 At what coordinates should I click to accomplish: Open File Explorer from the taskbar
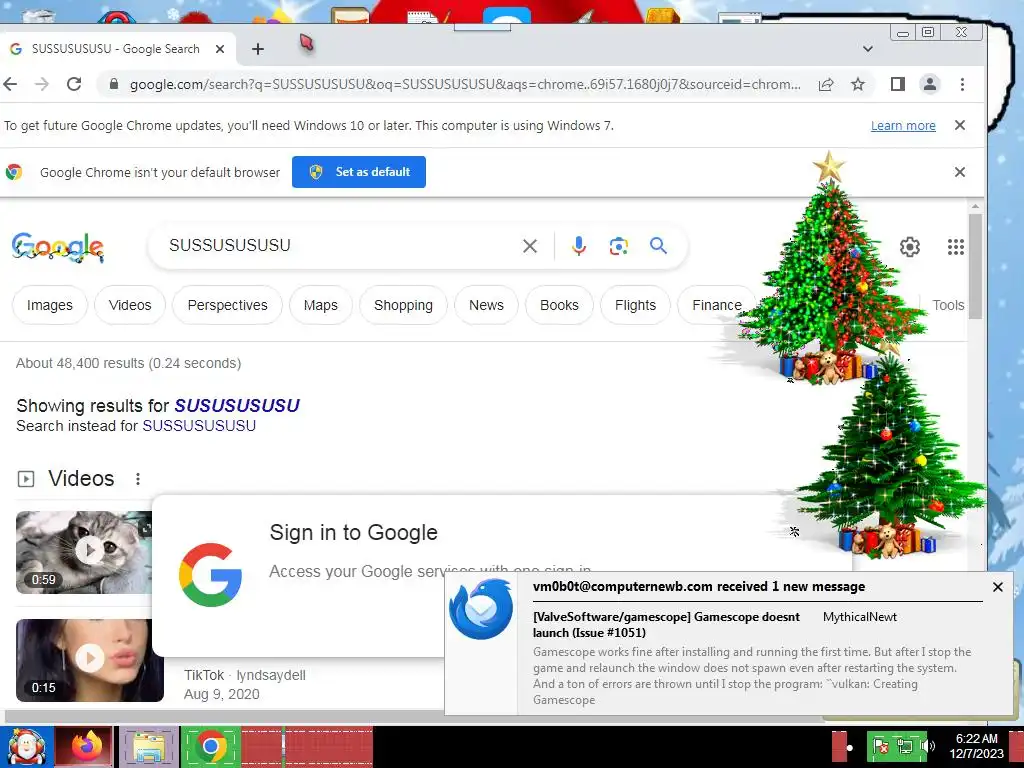click(x=148, y=747)
